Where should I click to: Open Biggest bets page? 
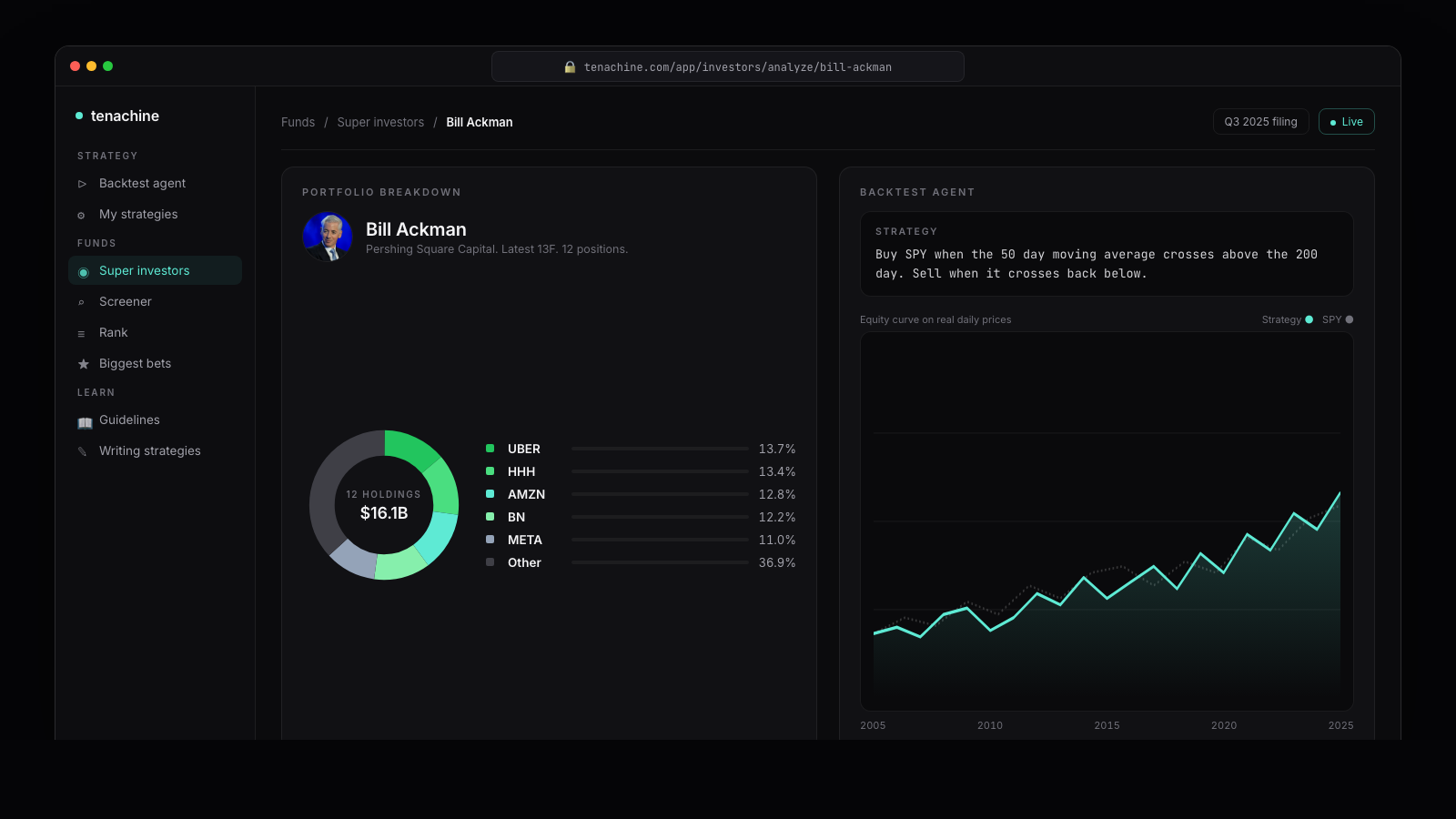(155, 363)
